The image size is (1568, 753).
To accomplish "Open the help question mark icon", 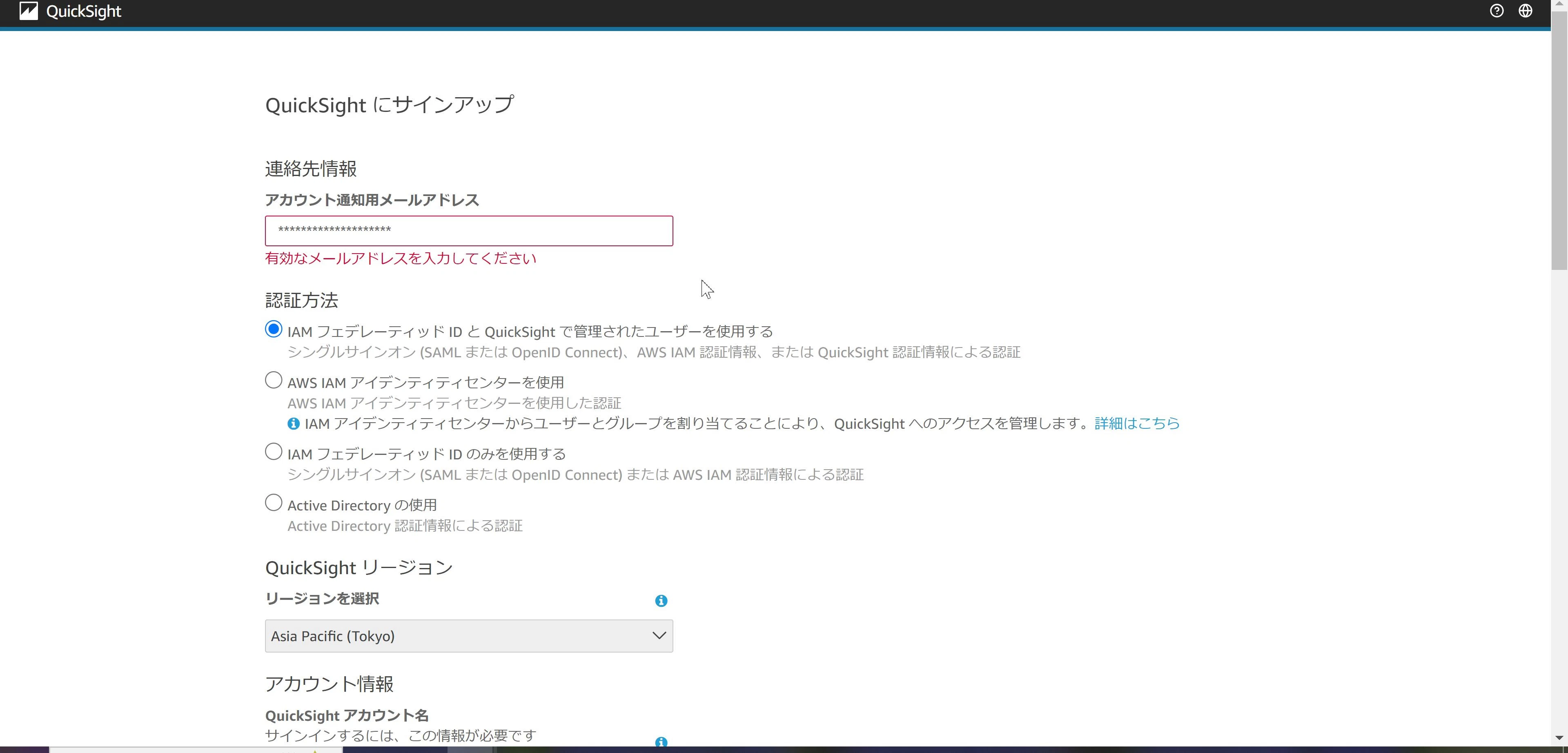I will point(1497,11).
